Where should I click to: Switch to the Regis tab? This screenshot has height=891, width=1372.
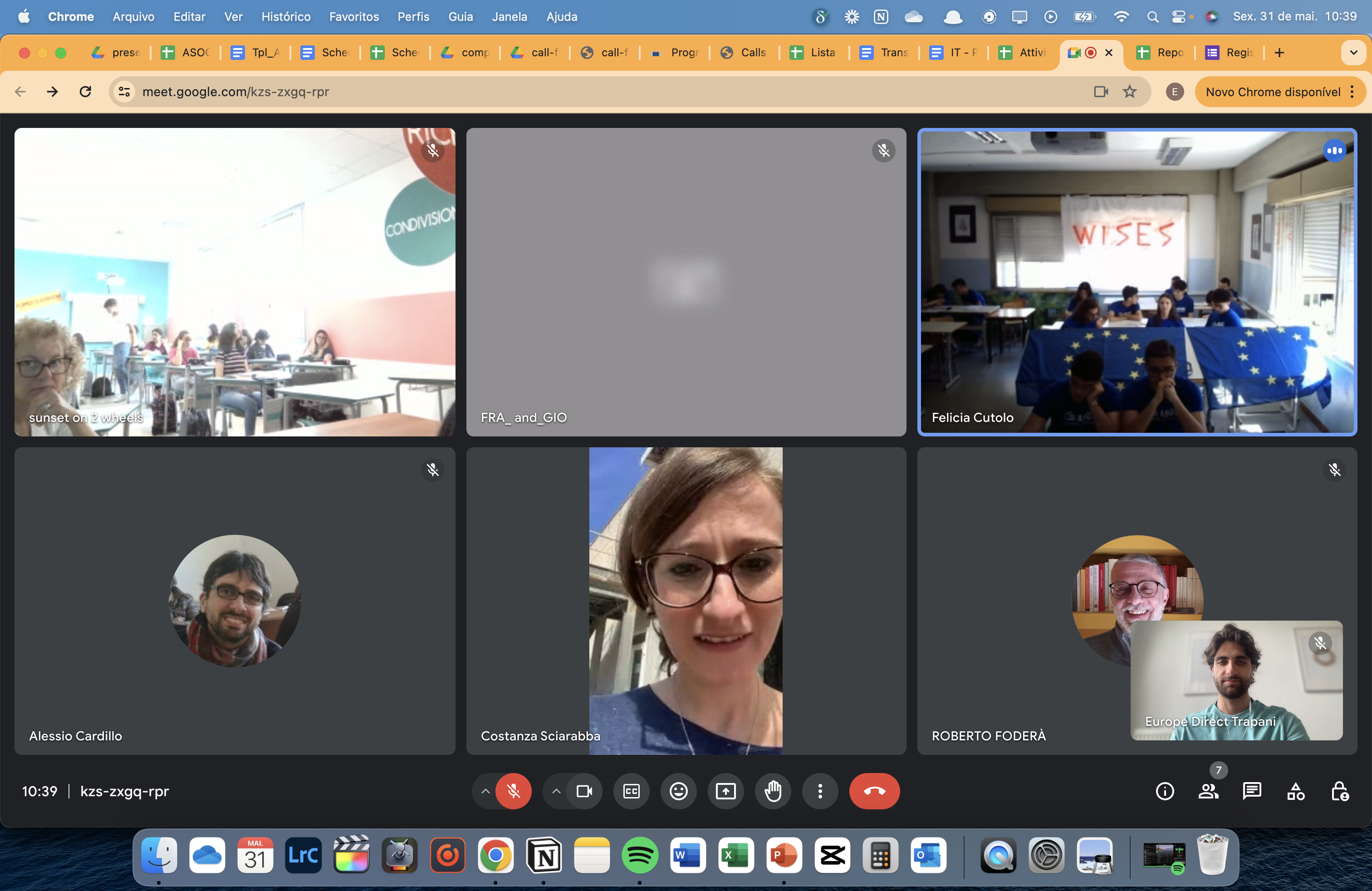click(1230, 53)
